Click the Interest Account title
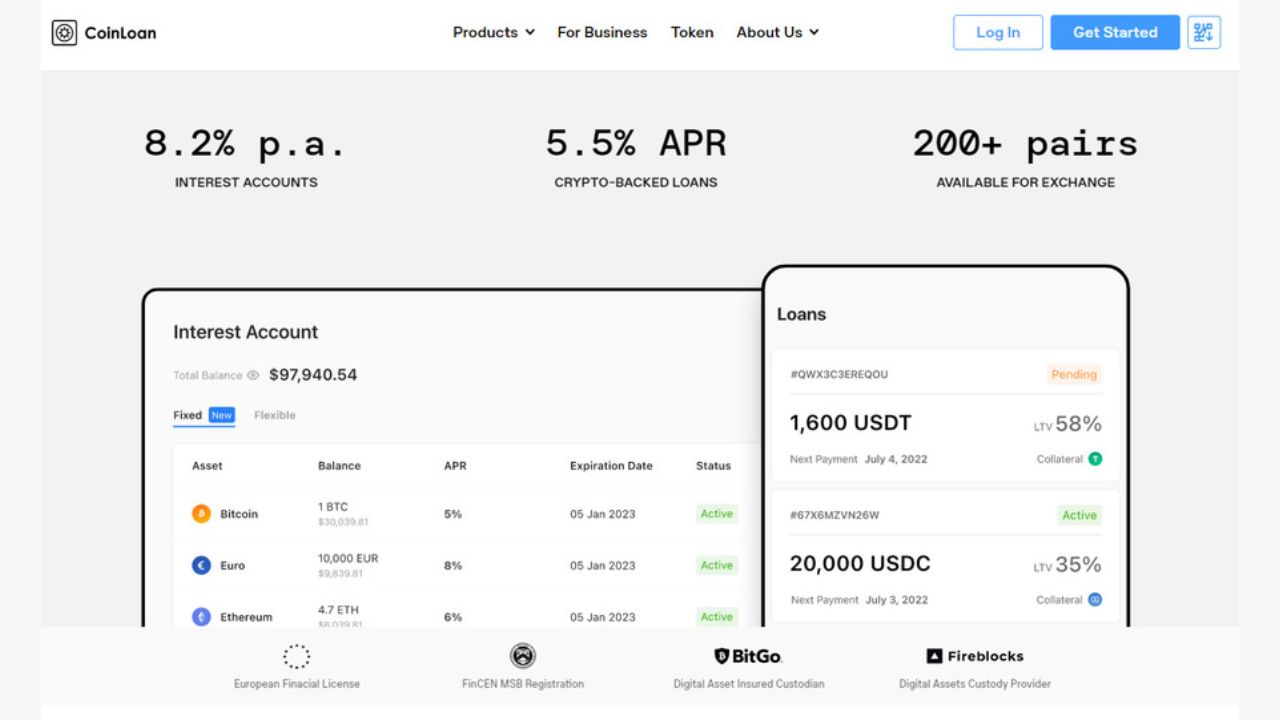Screen dimensions: 1280x720 pos(245,332)
